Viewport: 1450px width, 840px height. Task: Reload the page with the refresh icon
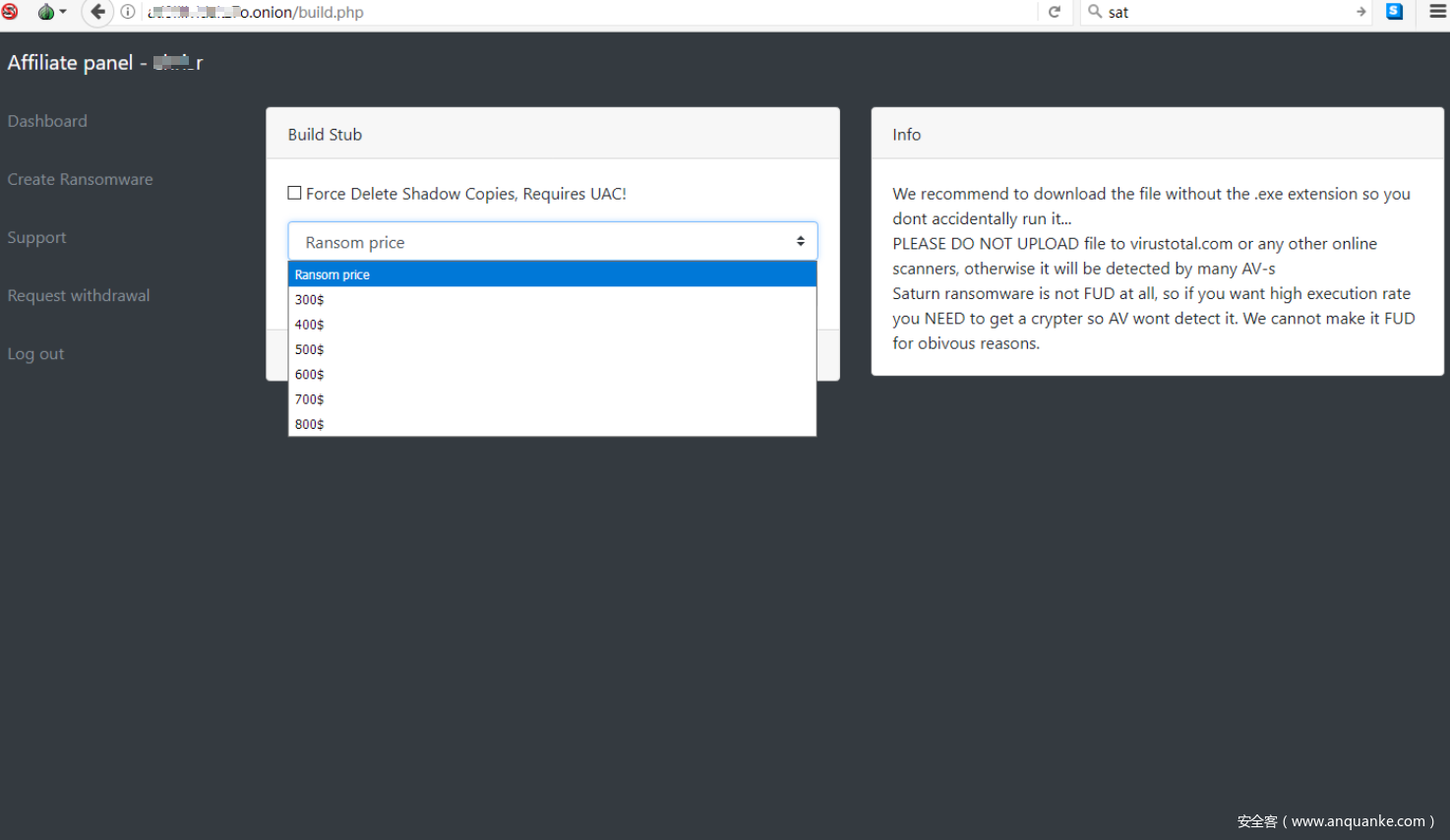(1055, 12)
